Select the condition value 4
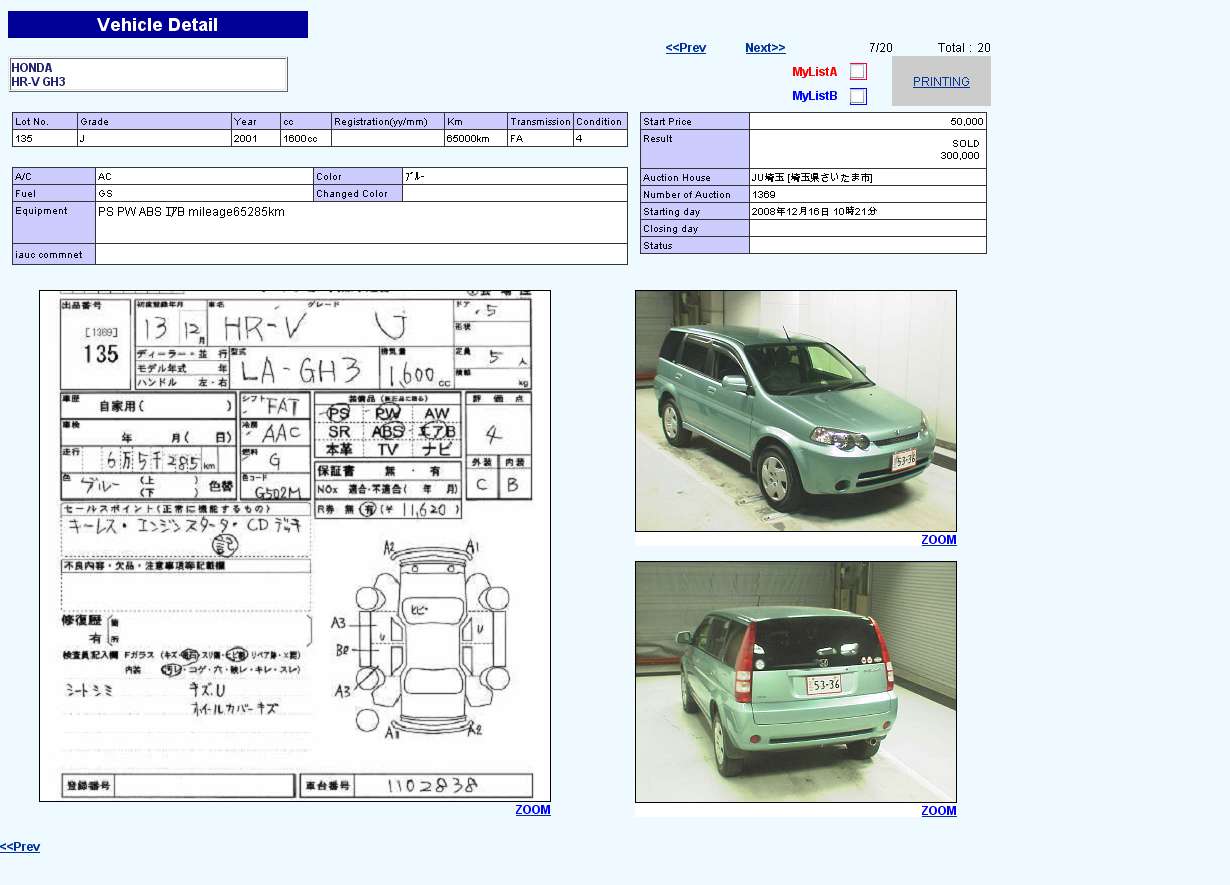 (600, 139)
